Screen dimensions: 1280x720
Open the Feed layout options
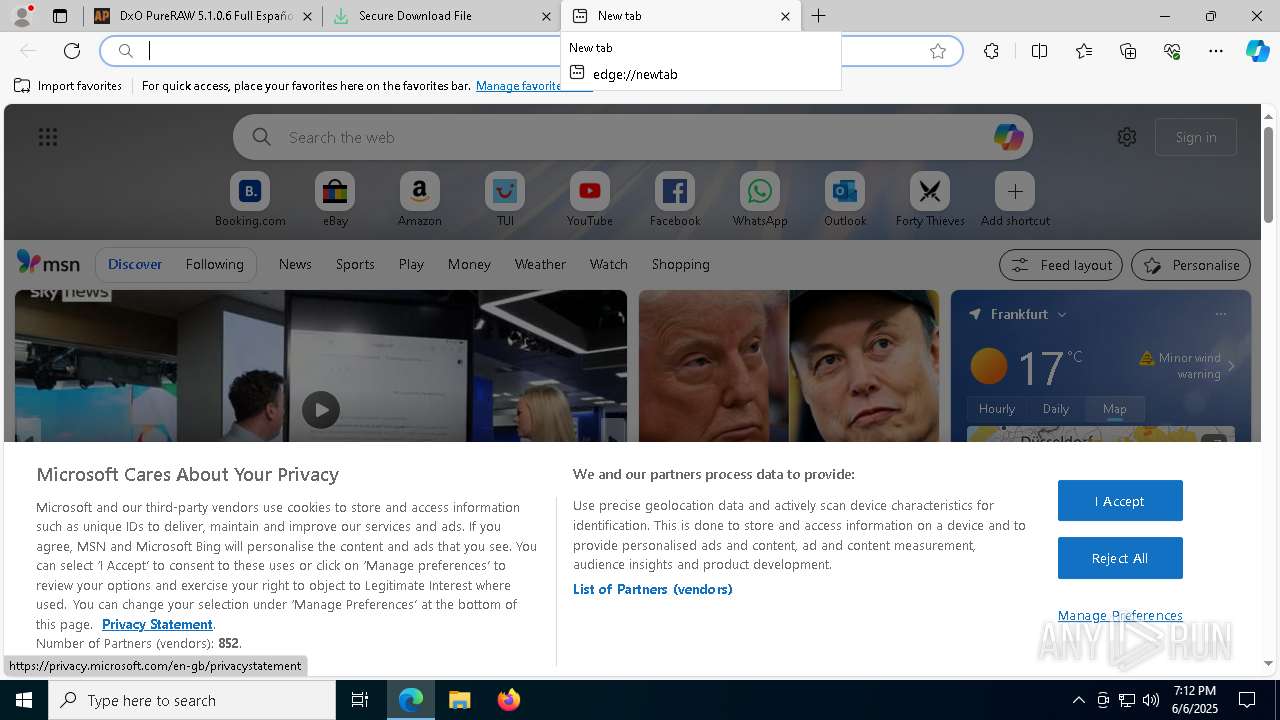pos(1060,265)
